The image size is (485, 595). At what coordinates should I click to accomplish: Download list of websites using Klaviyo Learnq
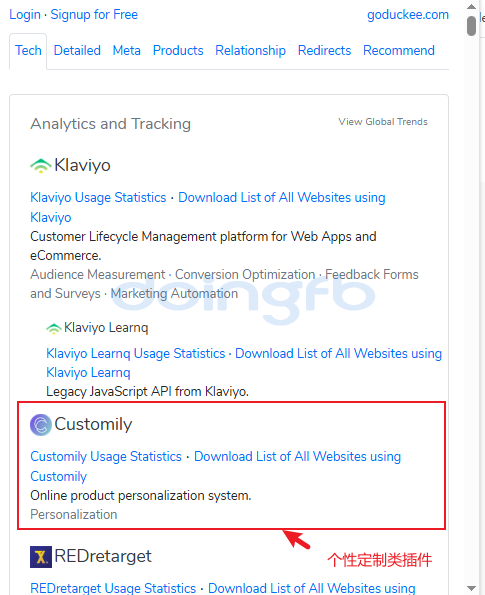coord(339,354)
